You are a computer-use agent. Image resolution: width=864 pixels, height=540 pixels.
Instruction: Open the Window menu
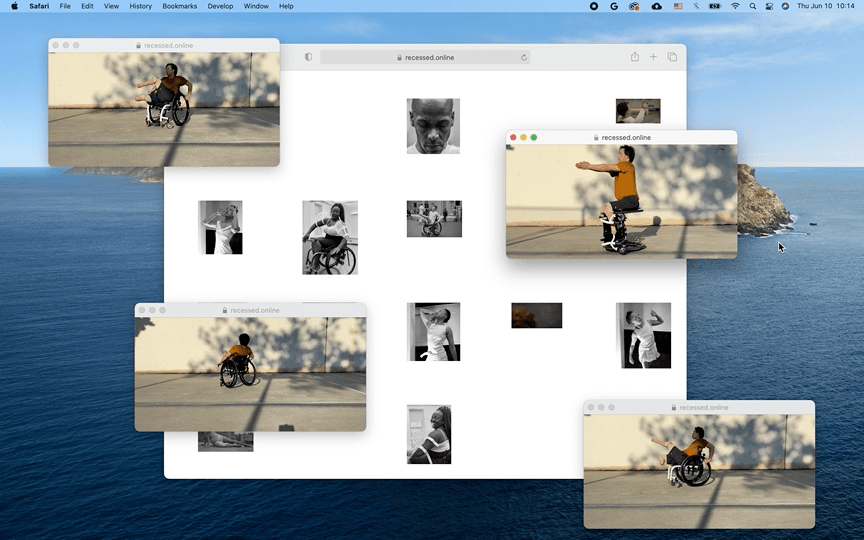(256, 6)
